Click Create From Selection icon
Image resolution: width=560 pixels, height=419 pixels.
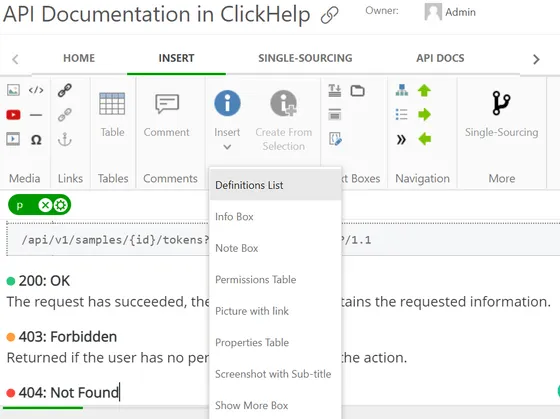284,103
